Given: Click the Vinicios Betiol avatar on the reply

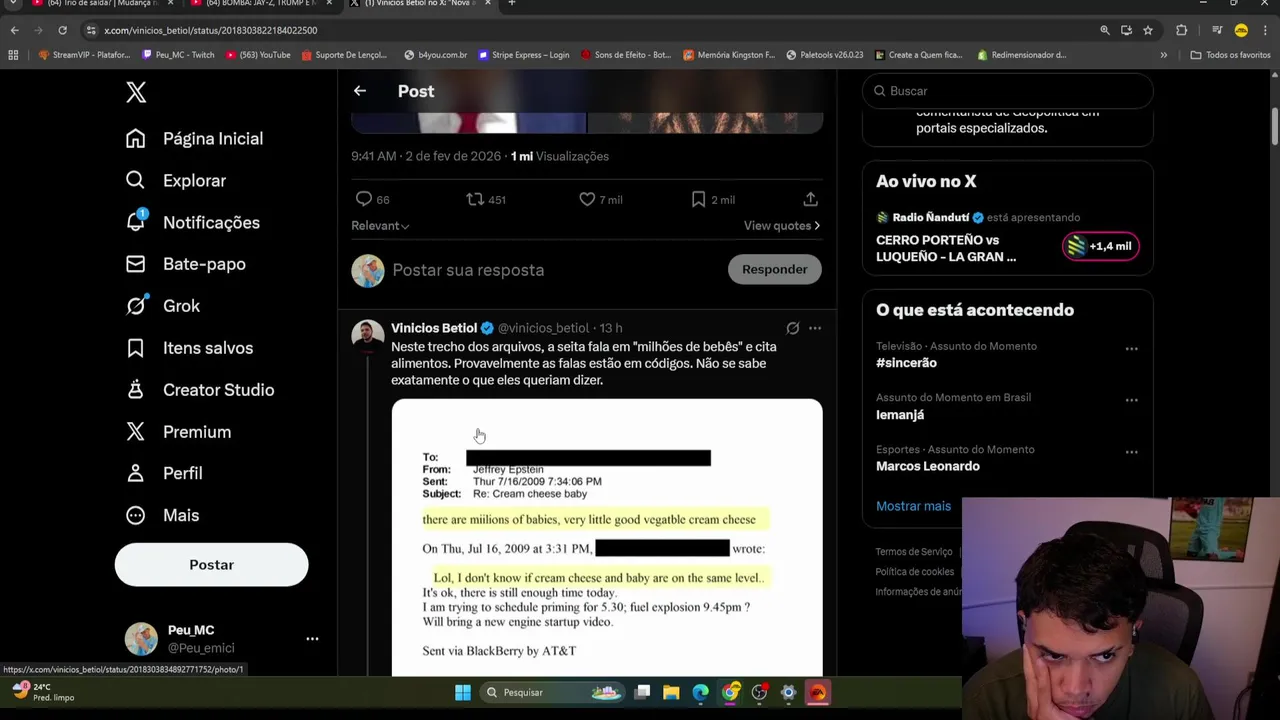Looking at the screenshot, I should point(368,335).
